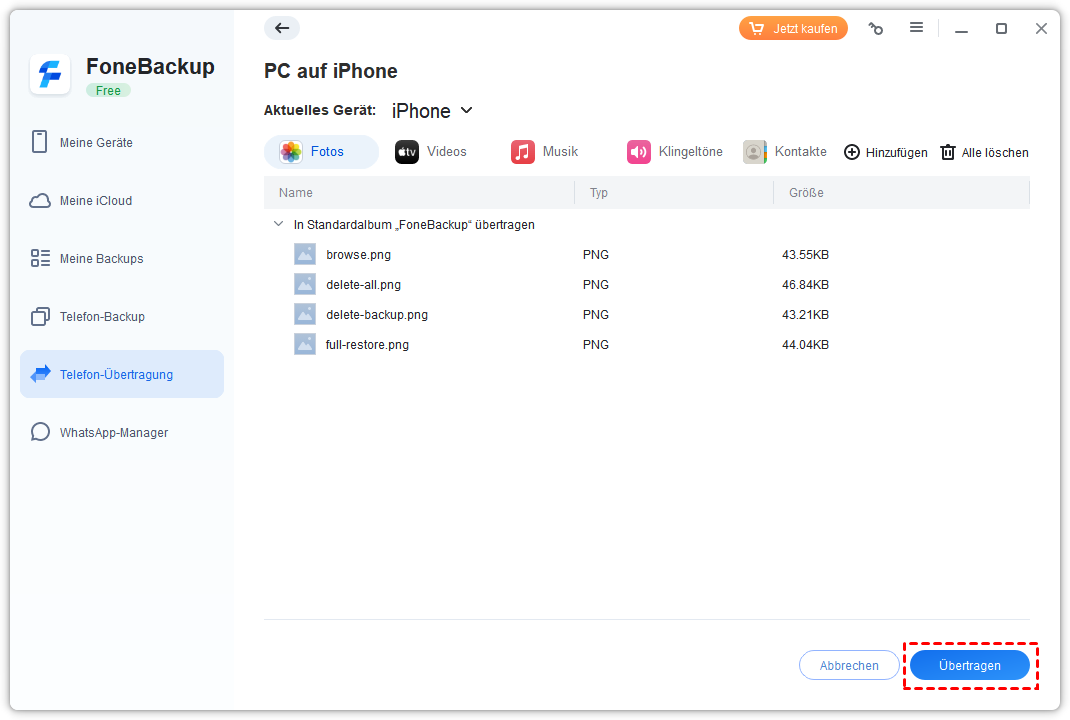Screen dimensions: 1070x720
Task: Switch to the Videos tab
Action: pos(432,152)
